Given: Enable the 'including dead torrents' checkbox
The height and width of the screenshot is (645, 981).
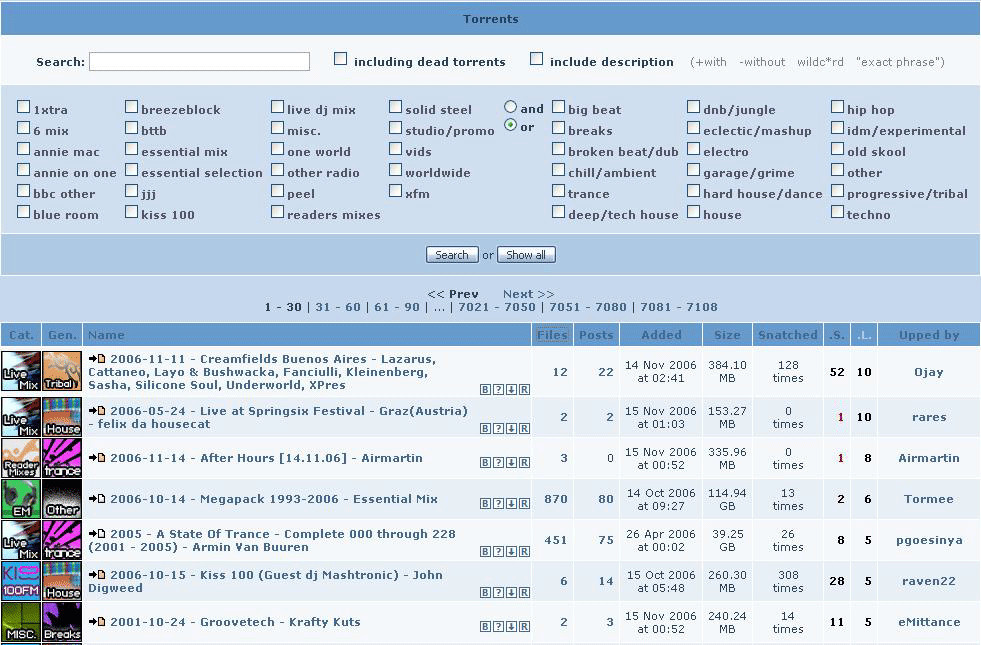Looking at the screenshot, I should pos(341,60).
